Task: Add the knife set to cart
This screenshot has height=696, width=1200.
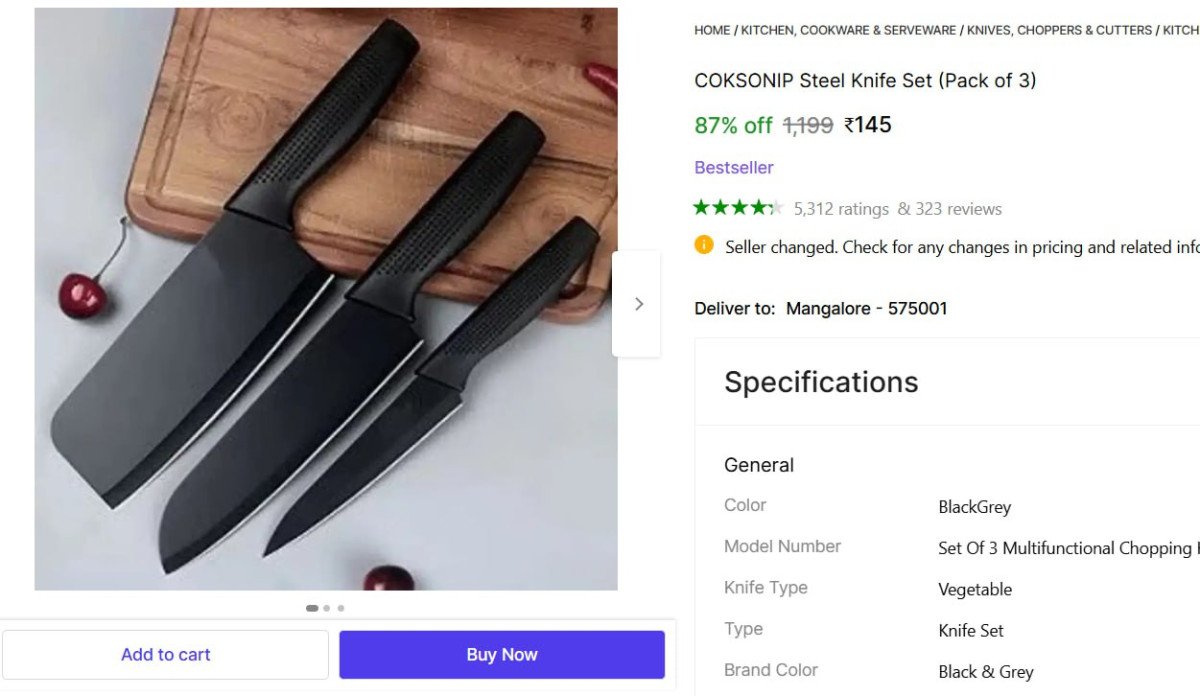Action: [165, 655]
